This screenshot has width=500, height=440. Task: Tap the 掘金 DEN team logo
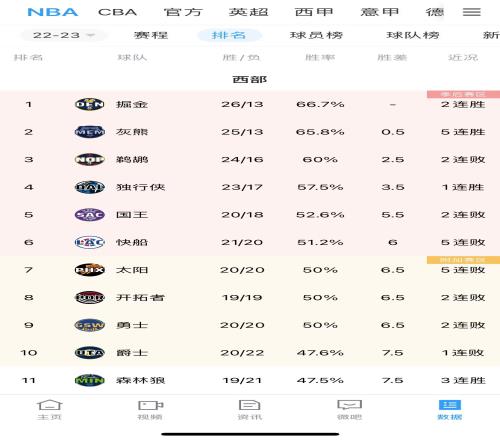(x=90, y=104)
